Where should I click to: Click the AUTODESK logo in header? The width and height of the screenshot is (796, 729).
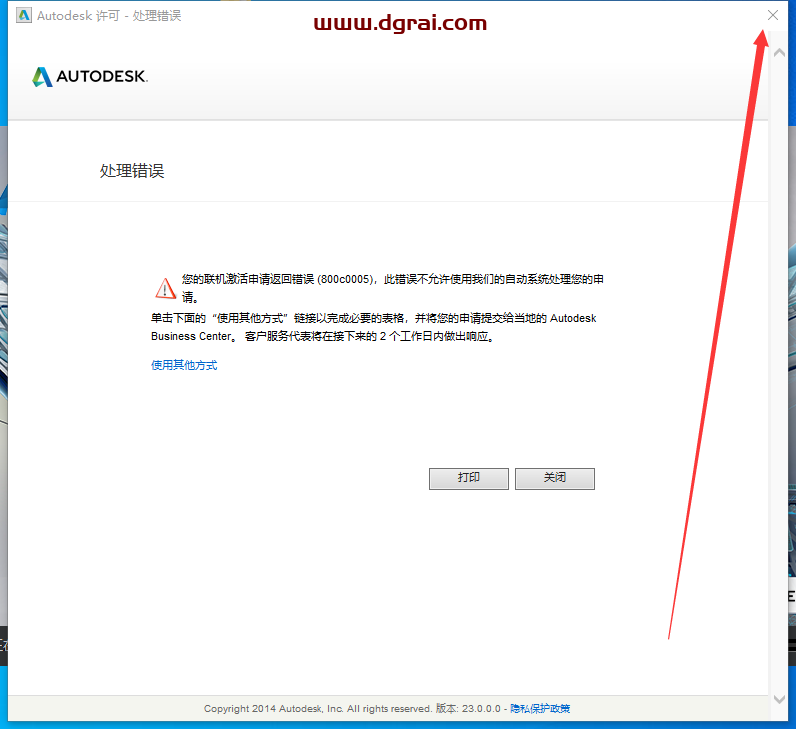[x=90, y=77]
